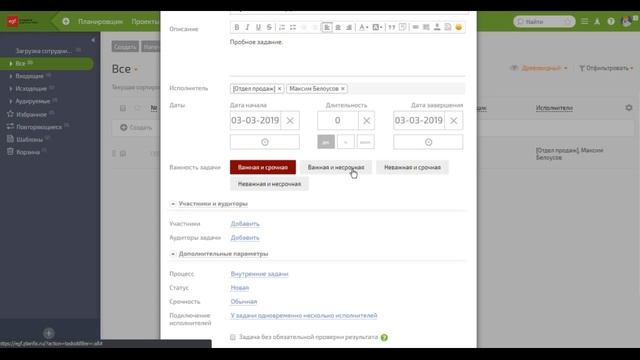Expand the Аудируемые sidebar folder

click(x=11, y=101)
